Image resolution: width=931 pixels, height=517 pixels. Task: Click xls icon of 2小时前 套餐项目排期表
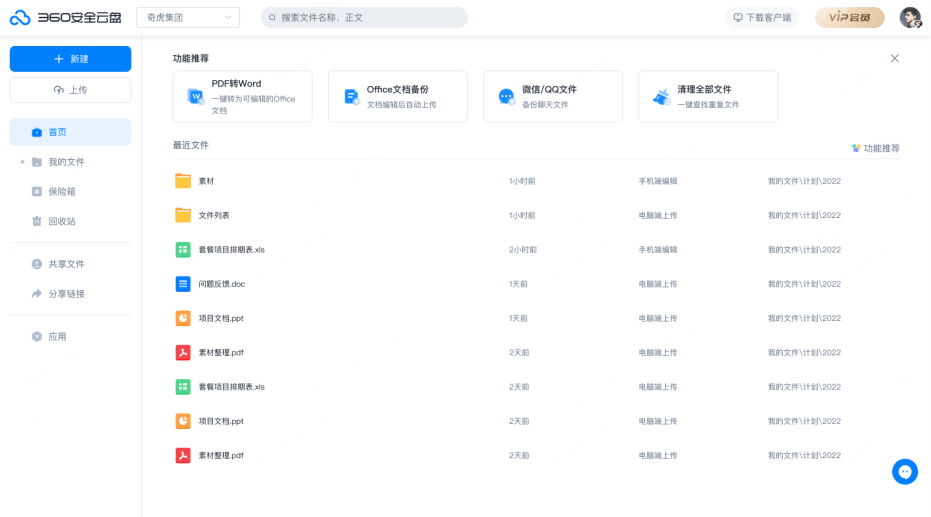(x=183, y=250)
